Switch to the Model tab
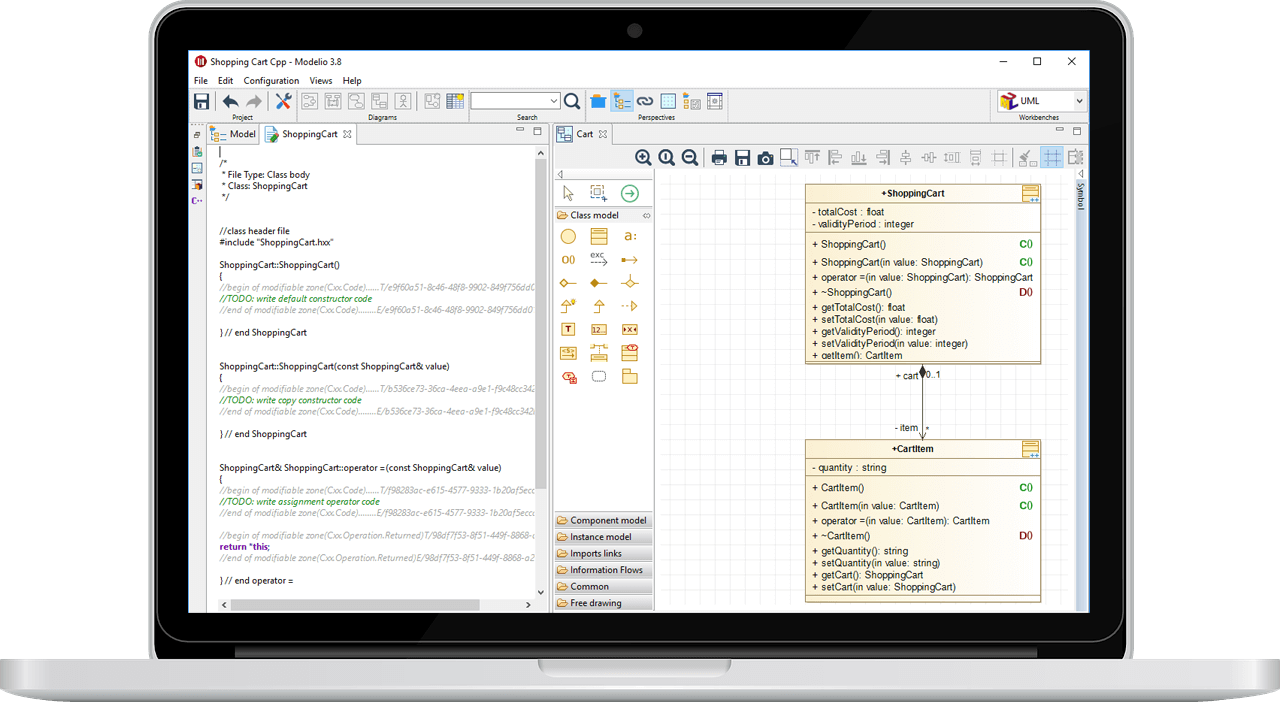The height and width of the screenshot is (702, 1280). coord(233,134)
